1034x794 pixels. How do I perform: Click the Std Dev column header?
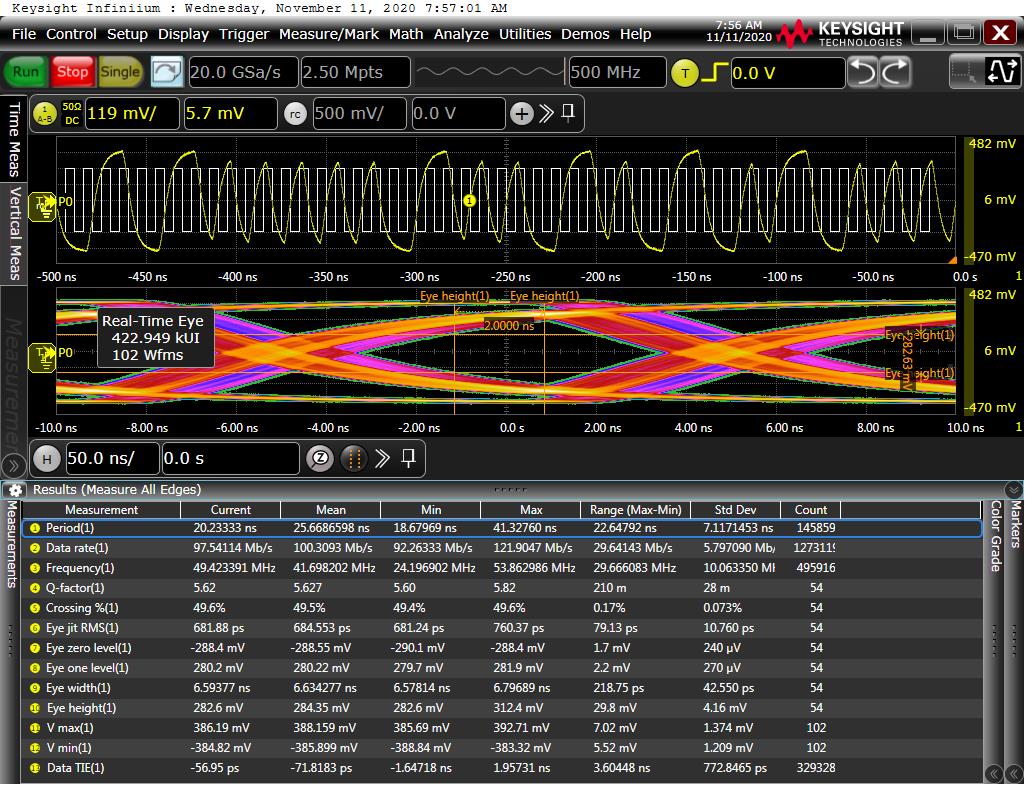[x=735, y=510]
